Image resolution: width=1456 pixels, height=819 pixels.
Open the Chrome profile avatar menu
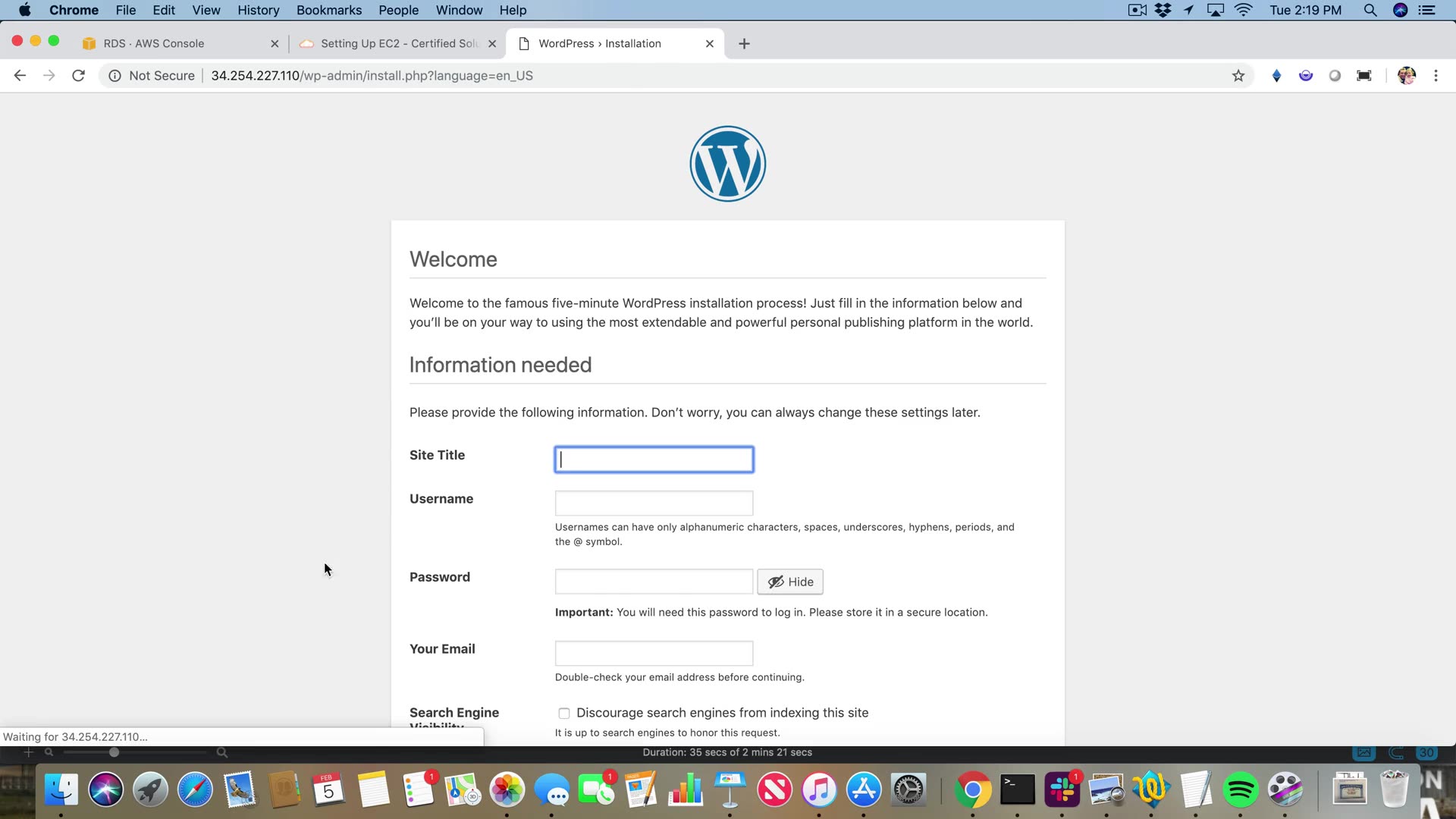(x=1406, y=76)
